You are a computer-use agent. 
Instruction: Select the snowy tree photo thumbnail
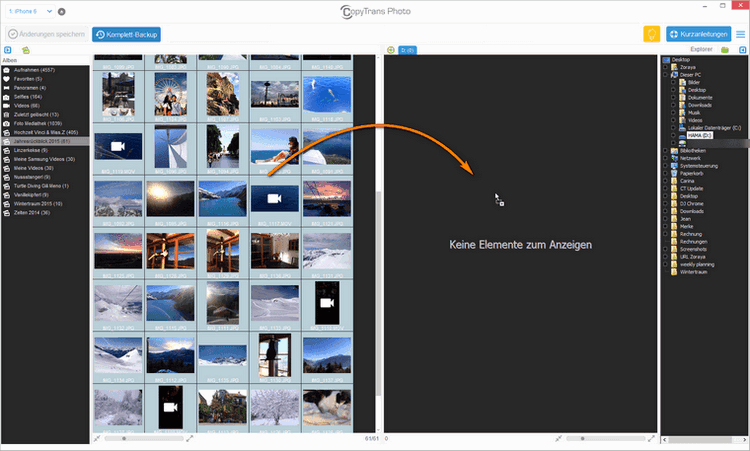[275, 407]
